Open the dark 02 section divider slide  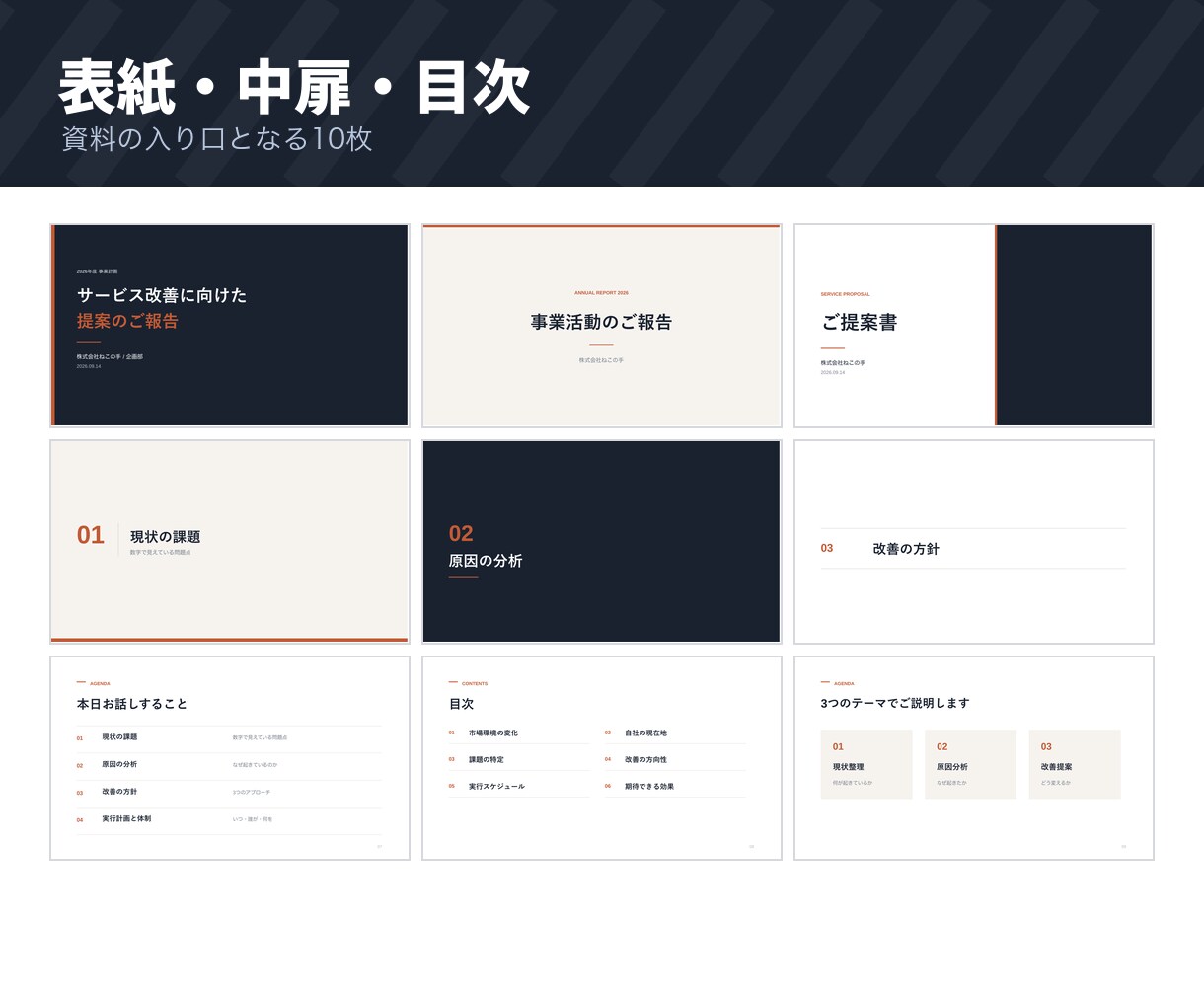coord(602,542)
